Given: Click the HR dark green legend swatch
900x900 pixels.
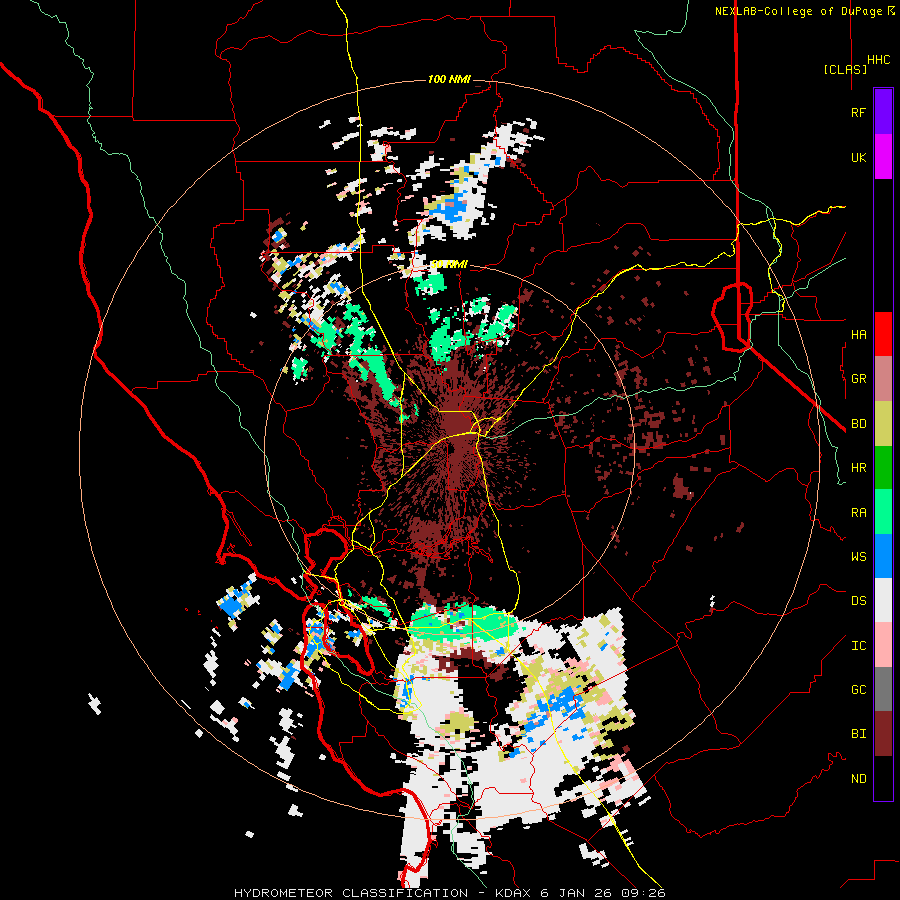Looking at the screenshot, I should pyautogui.click(x=883, y=468).
